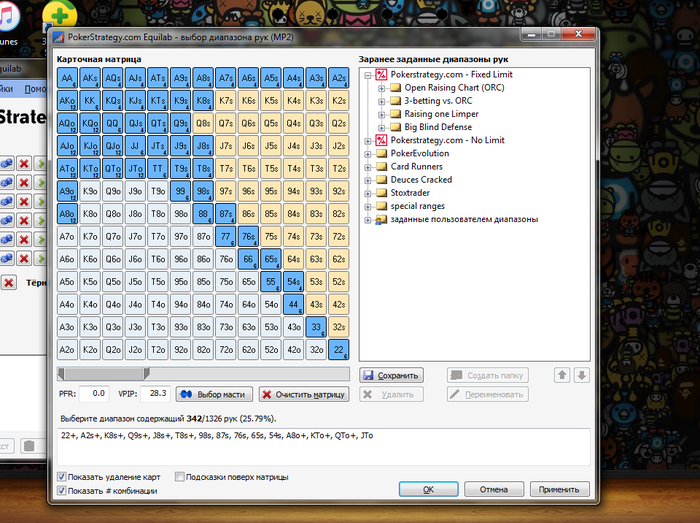Click the Pokerstrategy.com - Fixed Limit percent icon
Viewport: 700px width, 523px height.
(381, 75)
